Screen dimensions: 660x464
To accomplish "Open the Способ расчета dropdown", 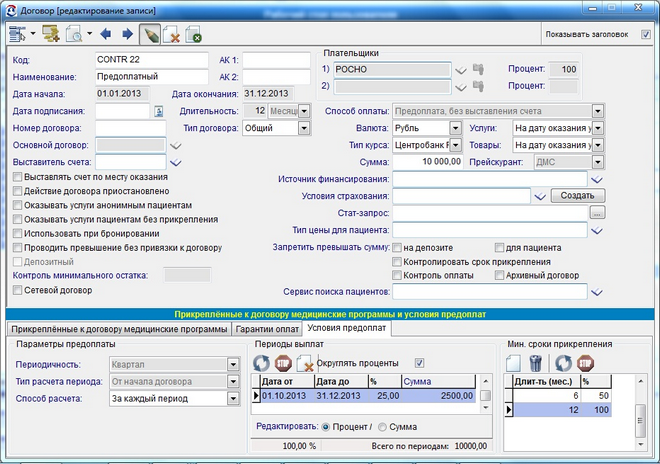I will pyautogui.click(x=233, y=399).
